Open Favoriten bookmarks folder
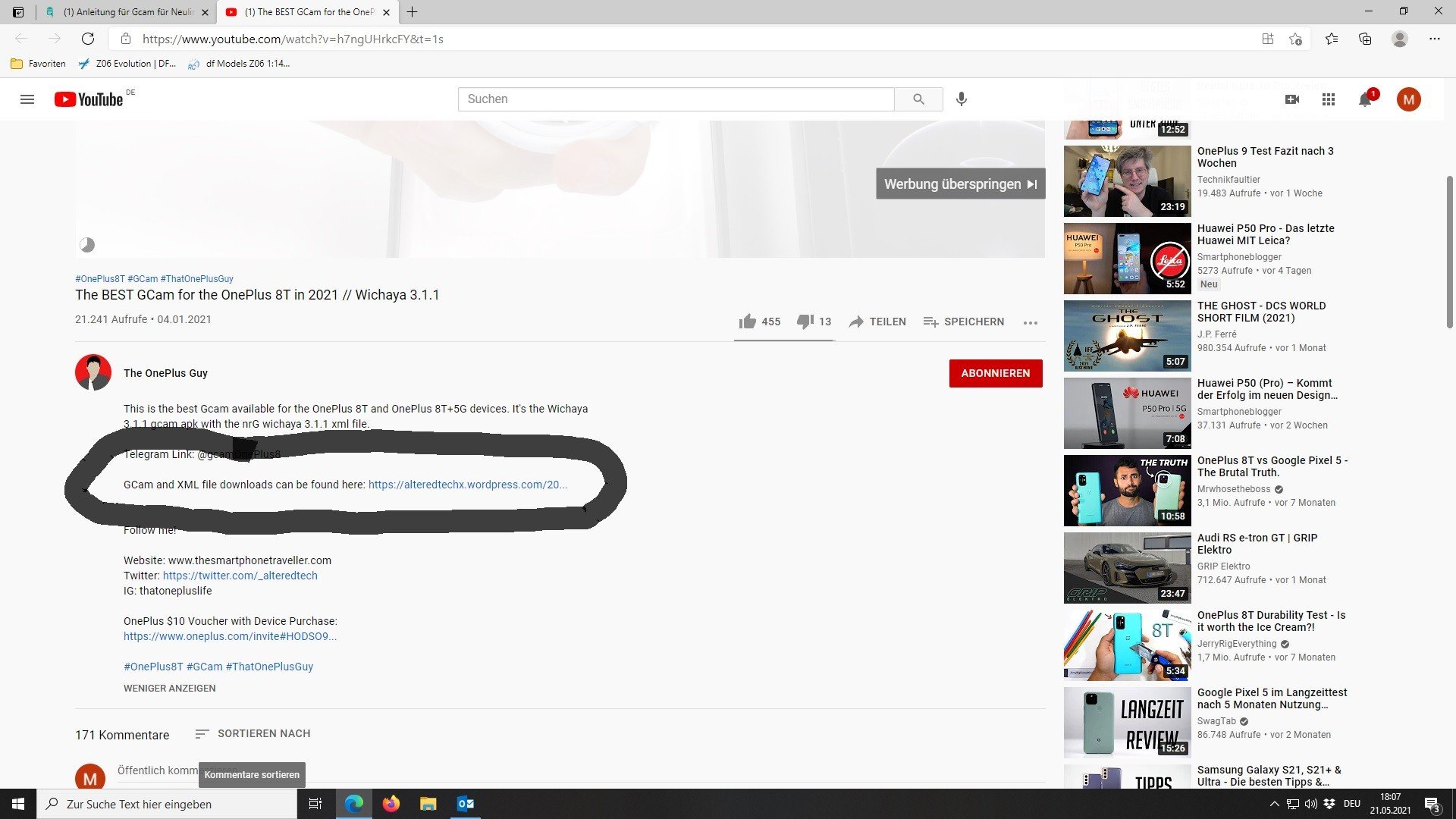 pos(38,64)
